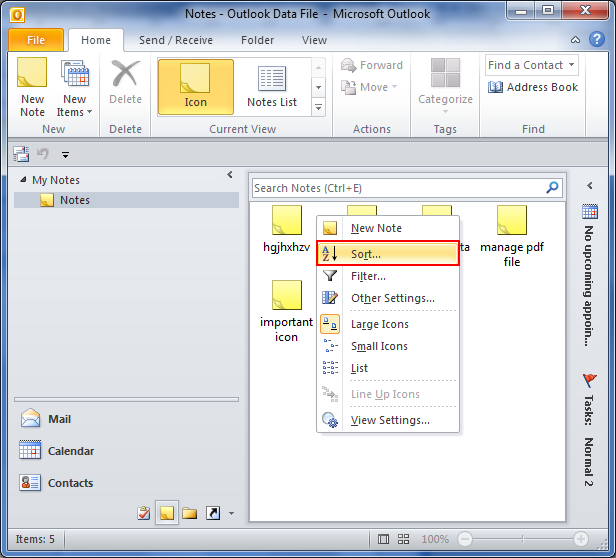The image size is (616, 558).
Task: Choose Filter... from context menu
Action: point(388,276)
